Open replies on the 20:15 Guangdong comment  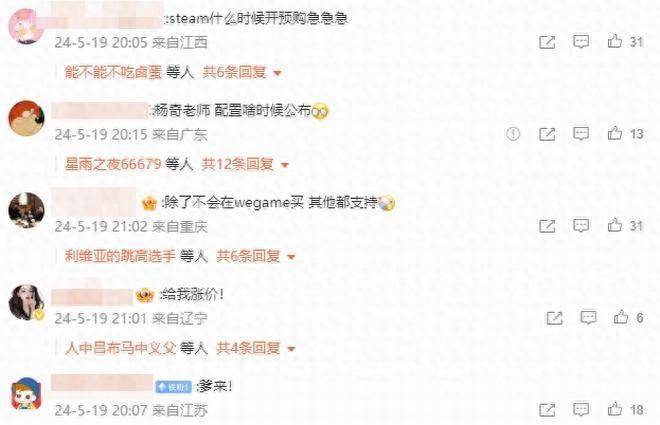click(x=581, y=134)
